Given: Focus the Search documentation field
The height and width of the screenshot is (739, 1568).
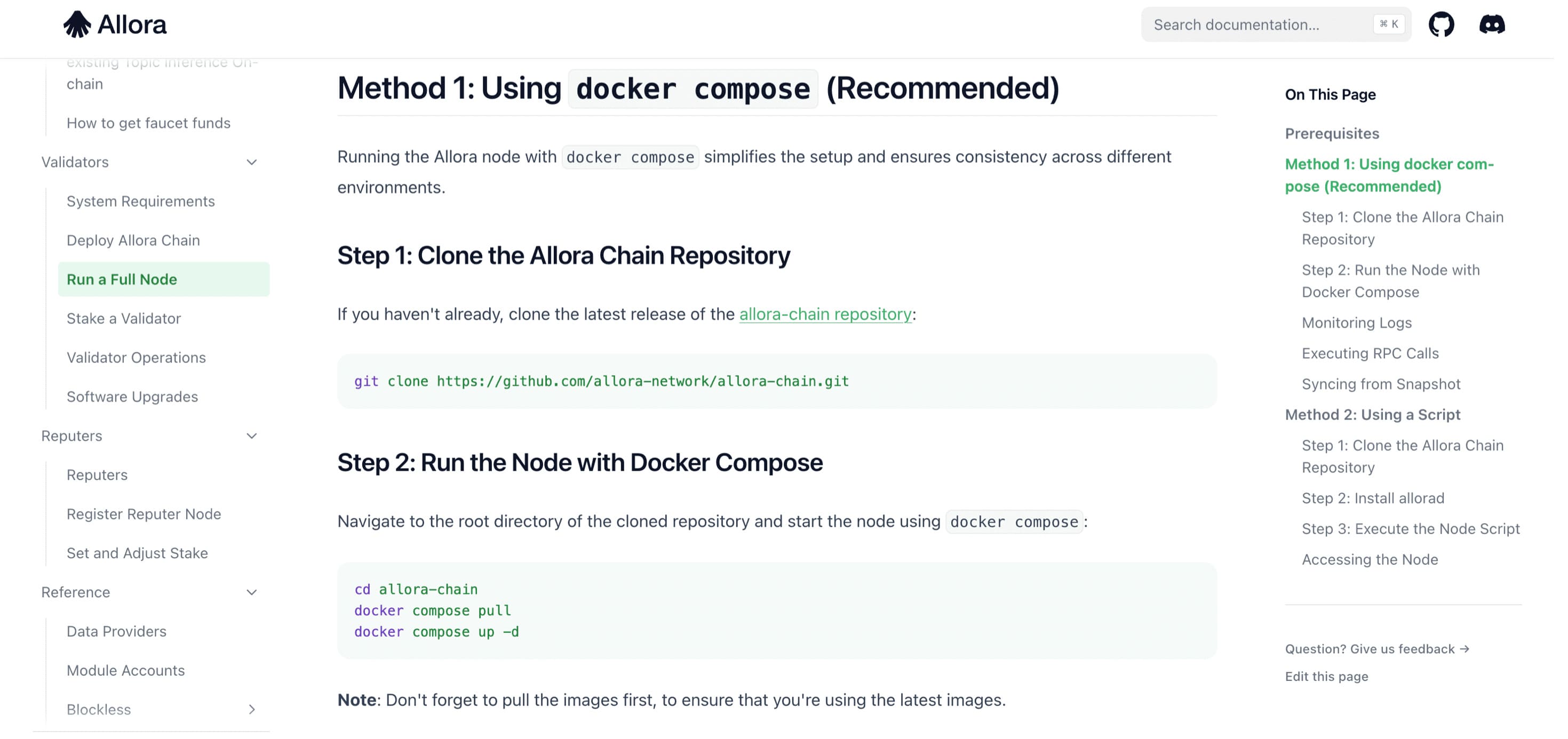Looking at the screenshot, I should click(1260, 25).
